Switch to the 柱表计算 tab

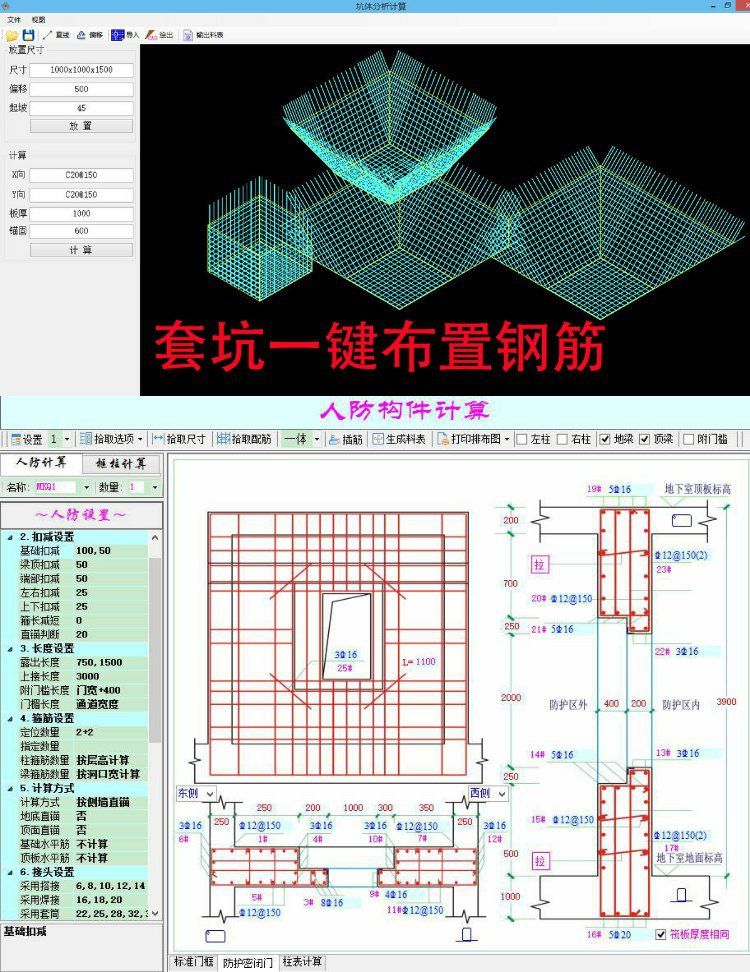pos(302,961)
